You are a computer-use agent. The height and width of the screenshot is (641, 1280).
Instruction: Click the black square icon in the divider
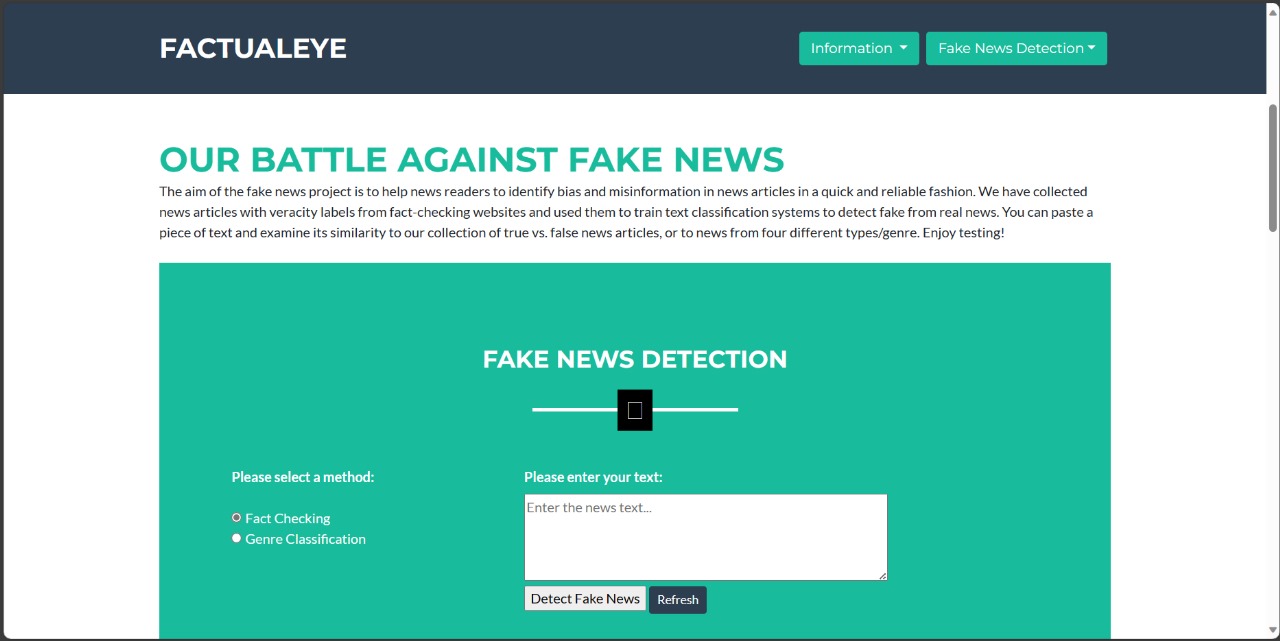tap(635, 410)
